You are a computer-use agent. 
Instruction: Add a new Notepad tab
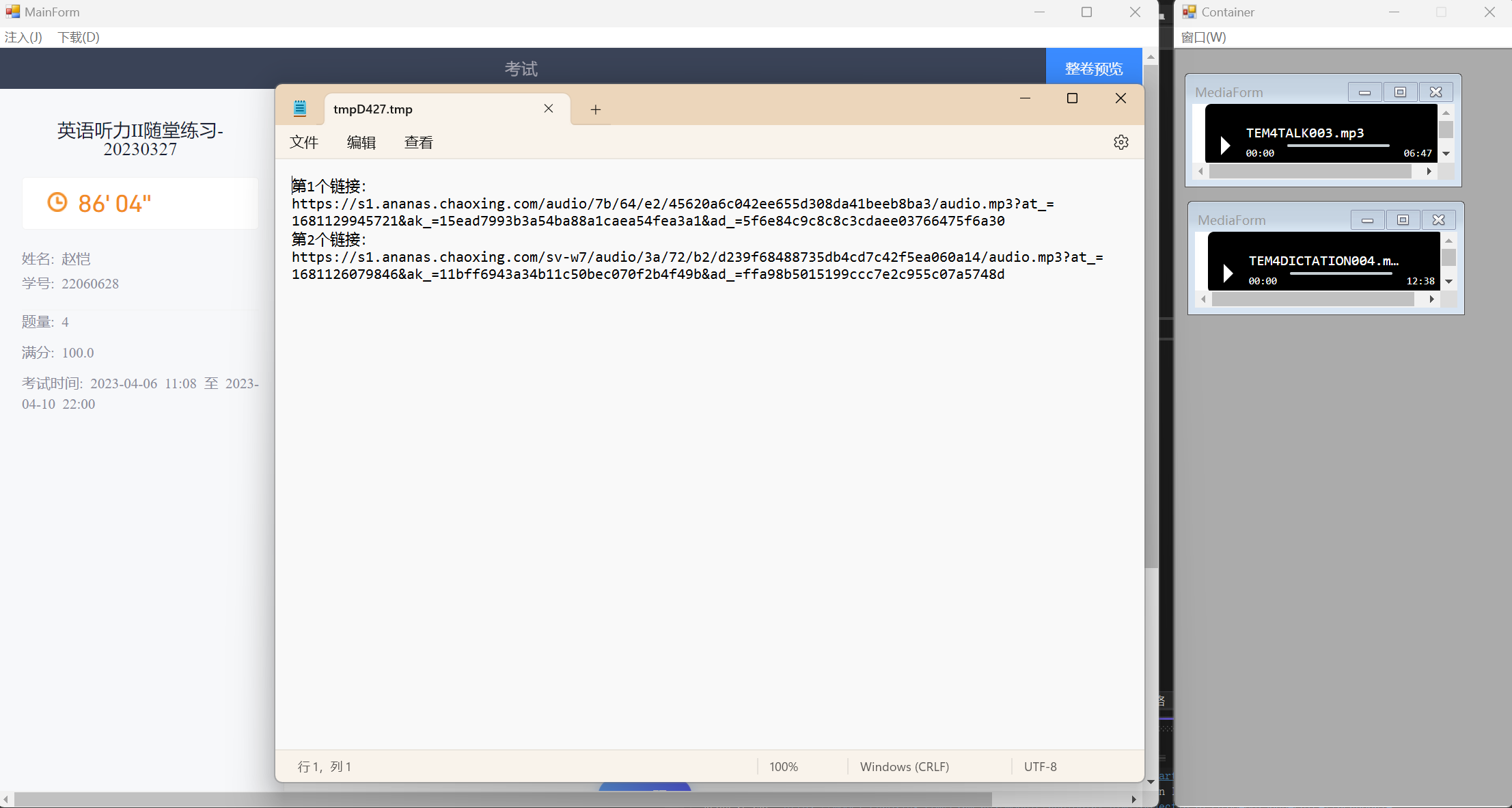[595, 109]
